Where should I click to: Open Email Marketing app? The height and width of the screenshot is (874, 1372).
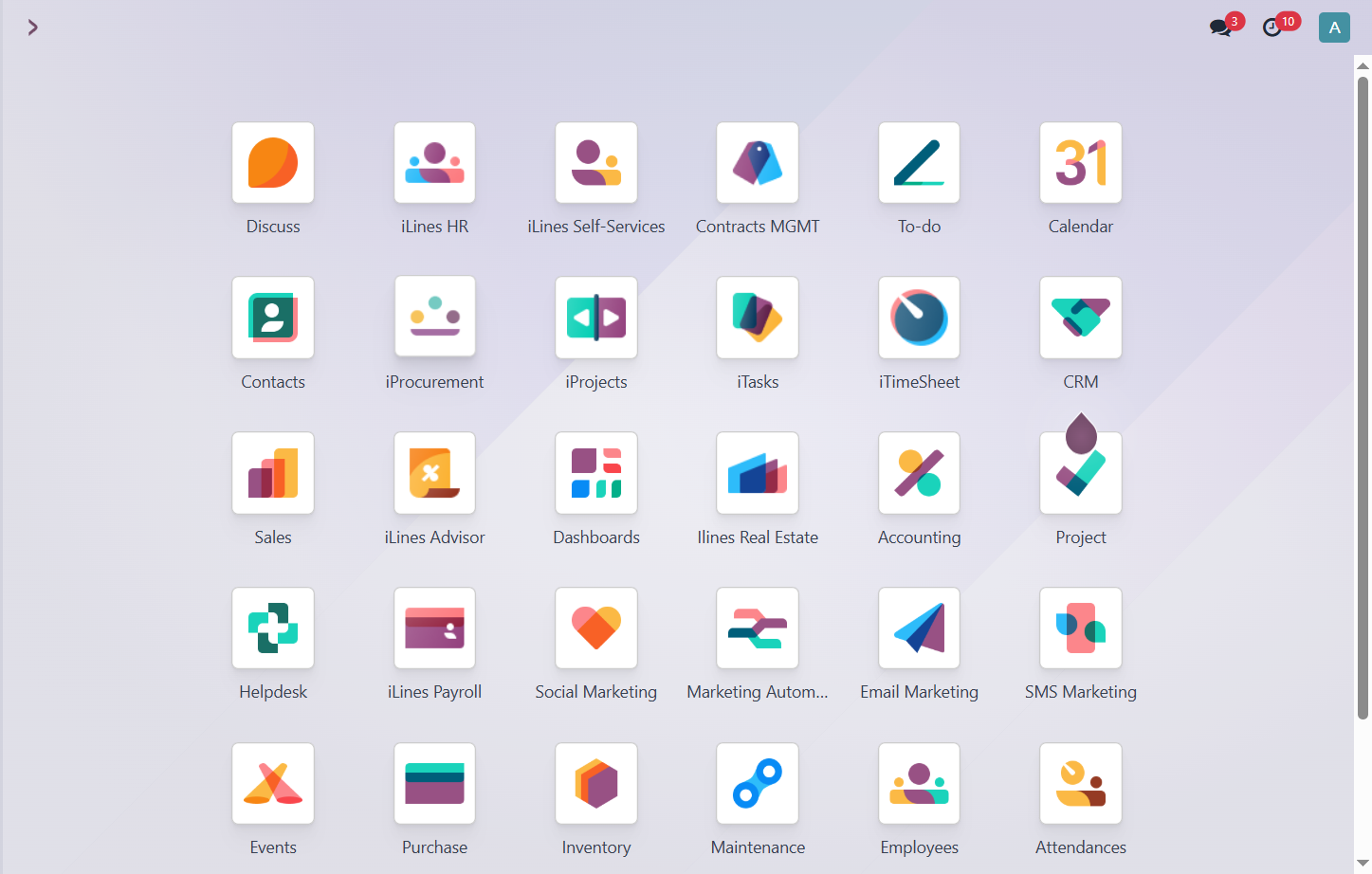pos(919,628)
